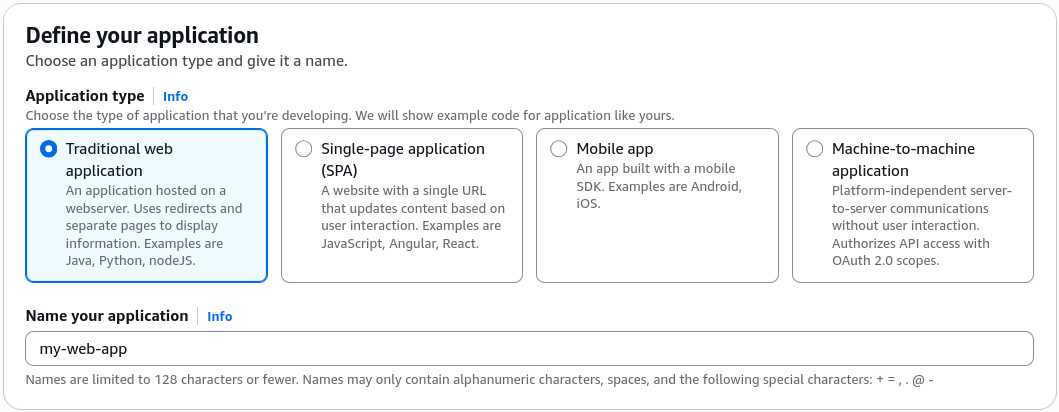This screenshot has width=1059, height=412.
Task: Pick the Machine-to-machine application radio button
Action: tap(815, 149)
